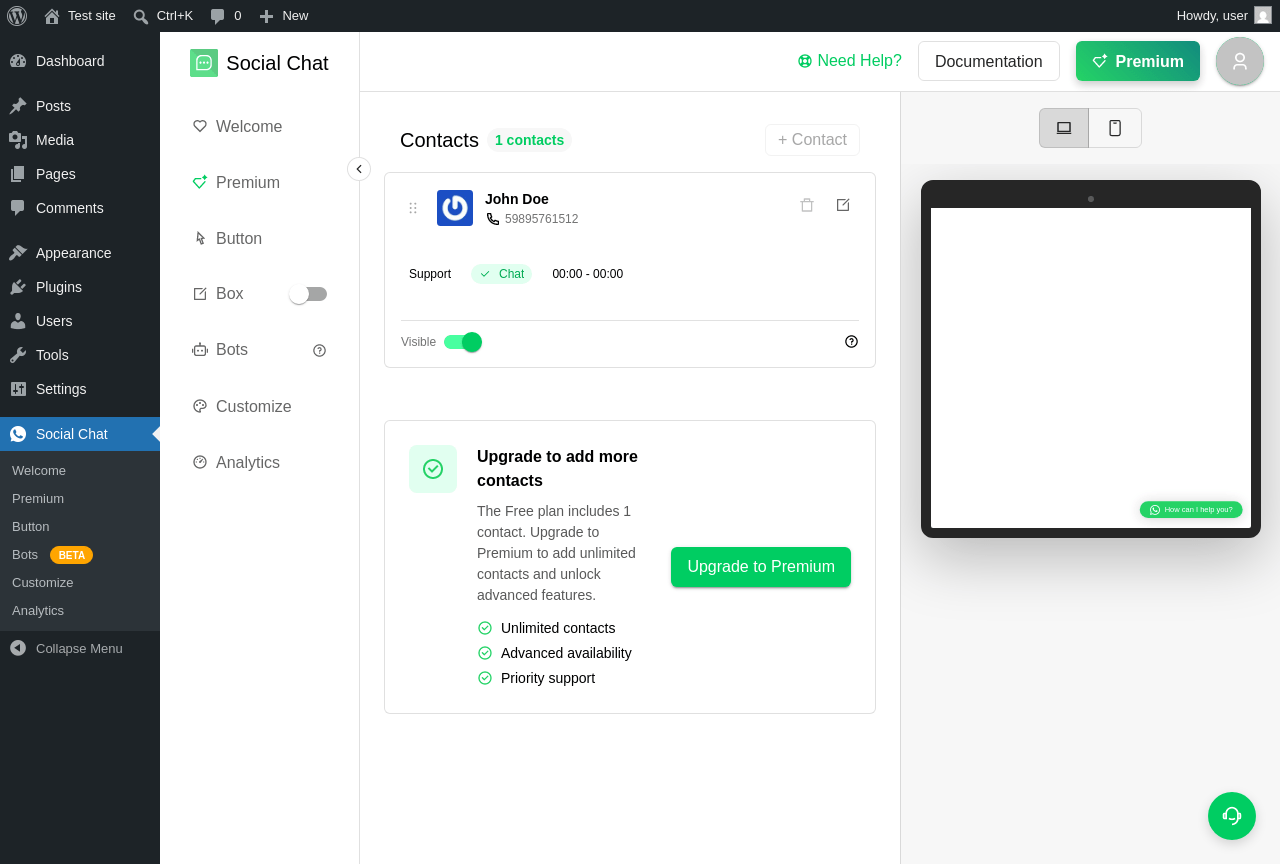Collapse the plugin sidebar with chevron
The height and width of the screenshot is (864, 1280).
[359, 169]
